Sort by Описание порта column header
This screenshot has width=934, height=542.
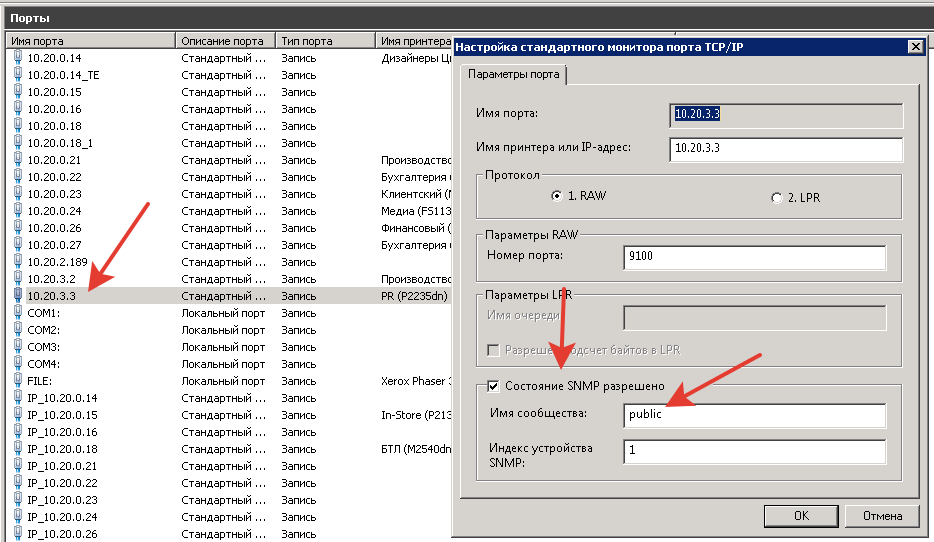225,41
